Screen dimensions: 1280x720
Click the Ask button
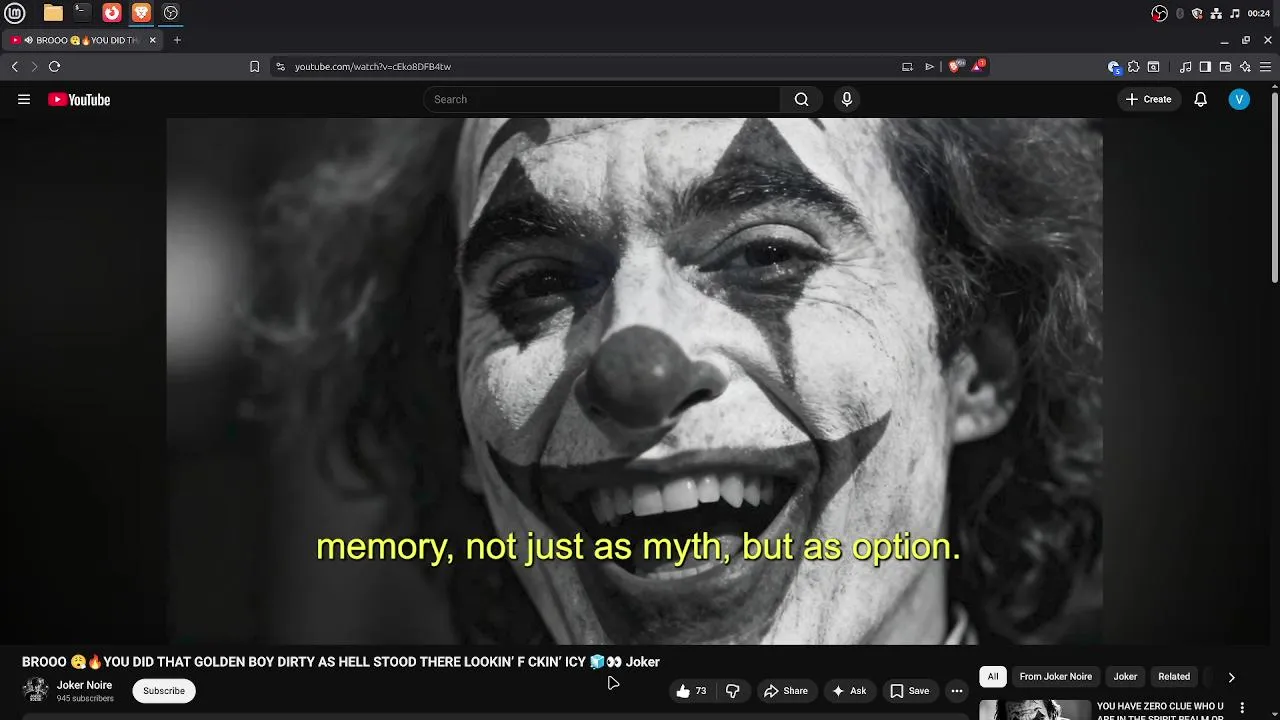(x=849, y=691)
